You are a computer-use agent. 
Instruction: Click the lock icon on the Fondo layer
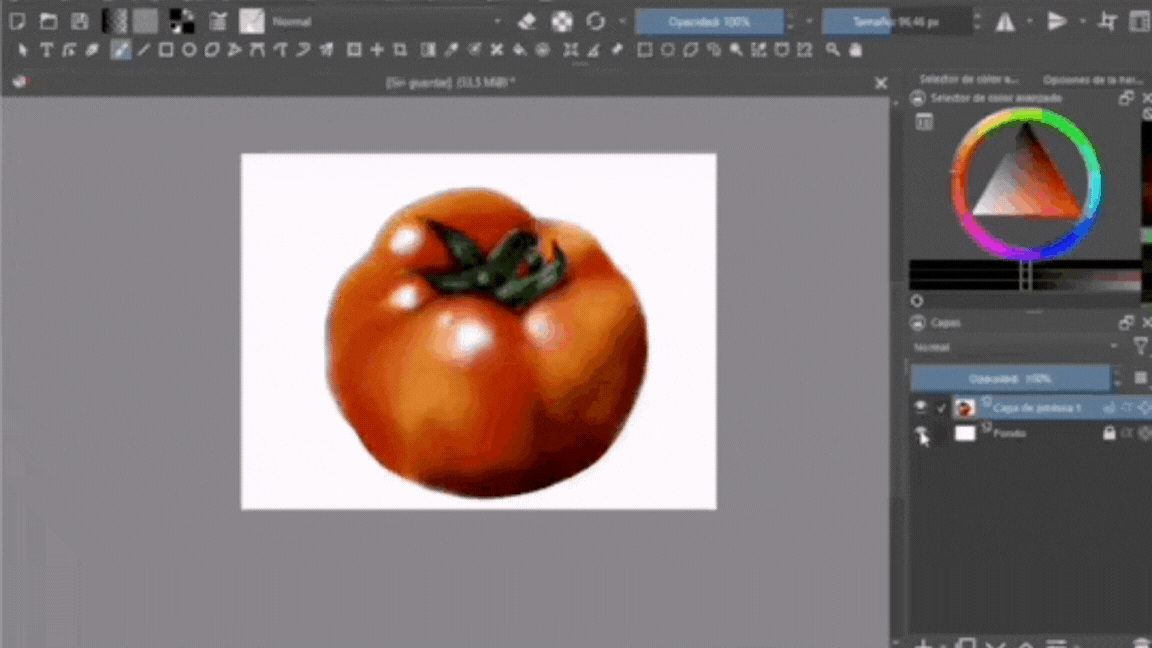(x=1110, y=433)
